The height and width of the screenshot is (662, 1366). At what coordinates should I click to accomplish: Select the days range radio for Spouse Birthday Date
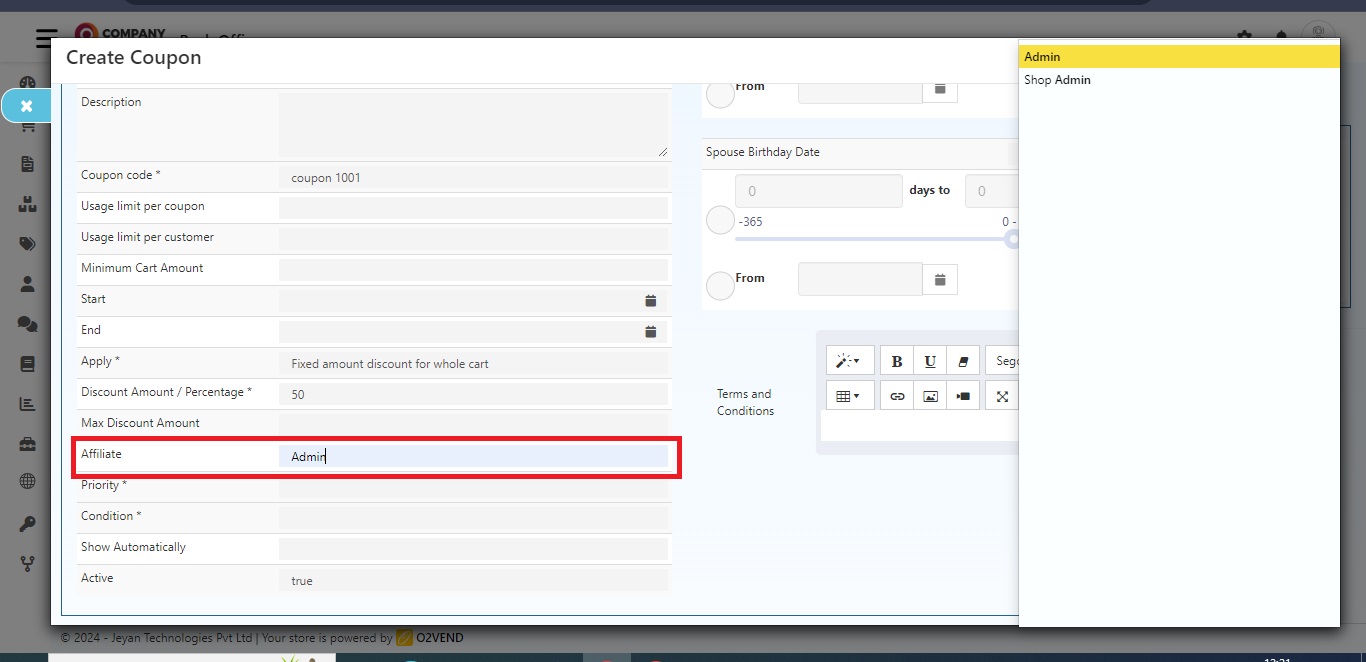click(719, 220)
